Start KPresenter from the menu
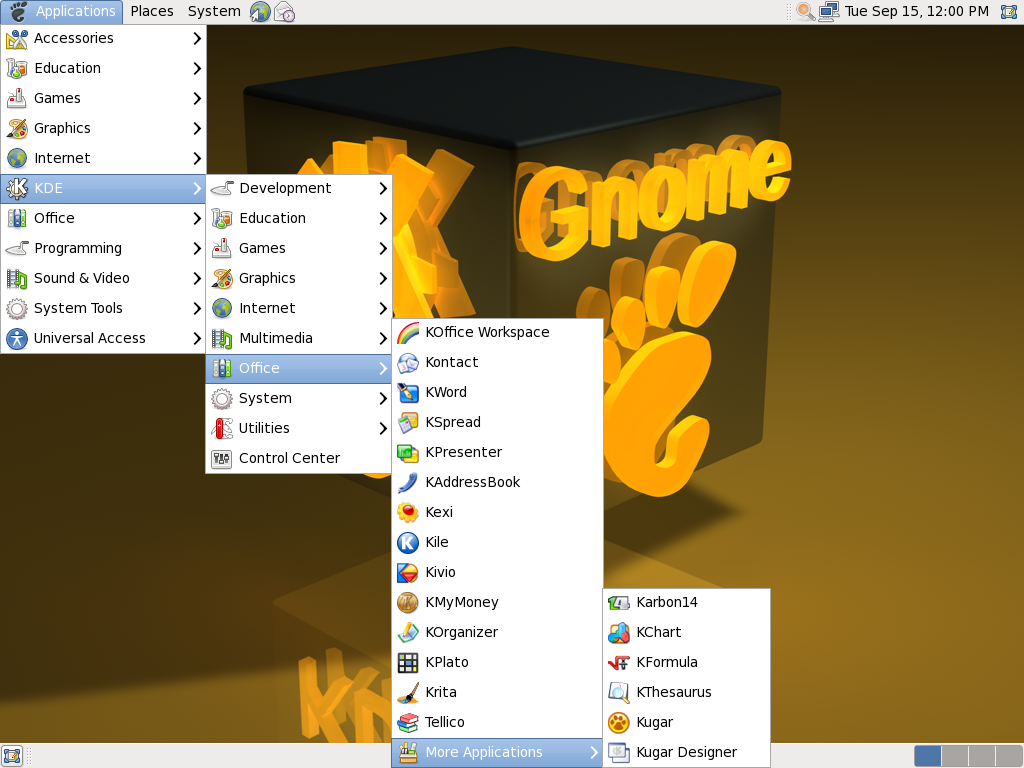Image resolution: width=1024 pixels, height=768 pixels. coord(496,452)
